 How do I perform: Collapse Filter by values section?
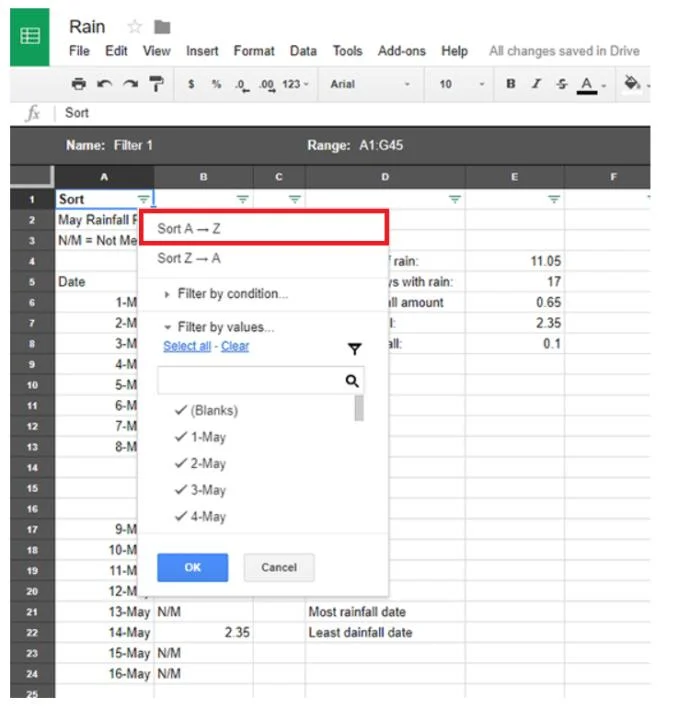pyautogui.click(x=219, y=327)
